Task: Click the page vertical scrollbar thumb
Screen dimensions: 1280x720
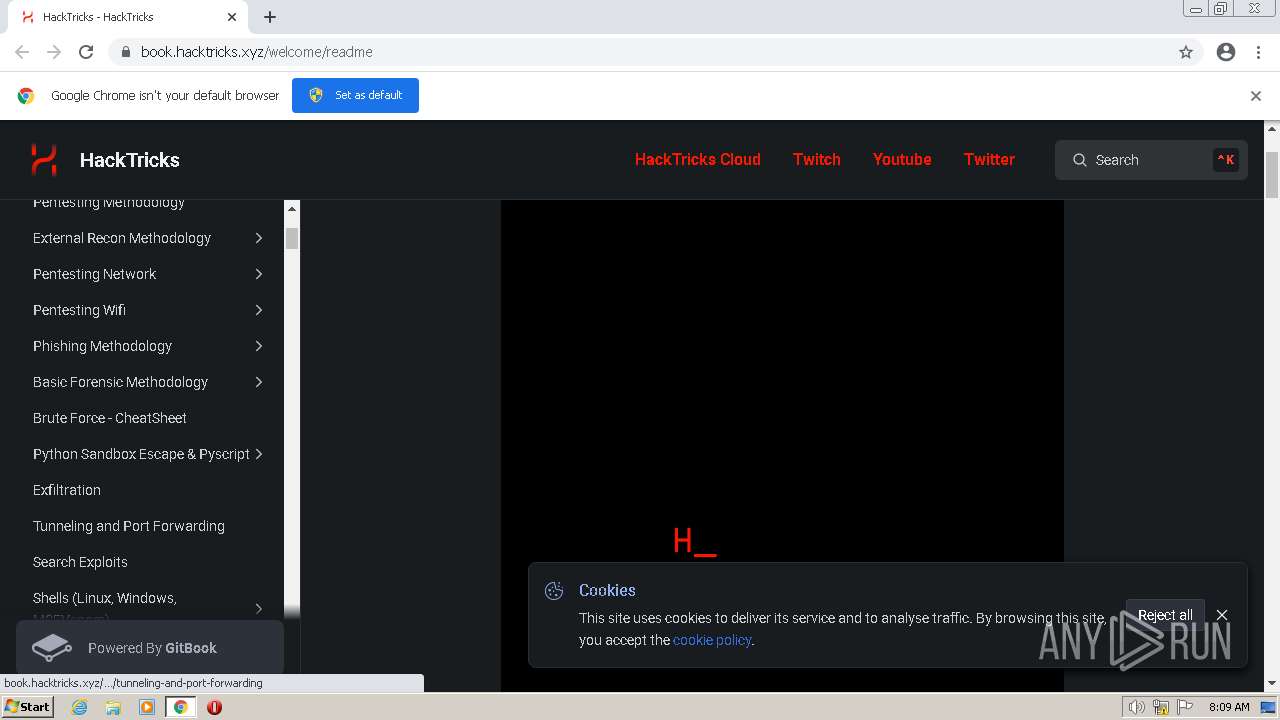Action: pyautogui.click(x=1272, y=175)
